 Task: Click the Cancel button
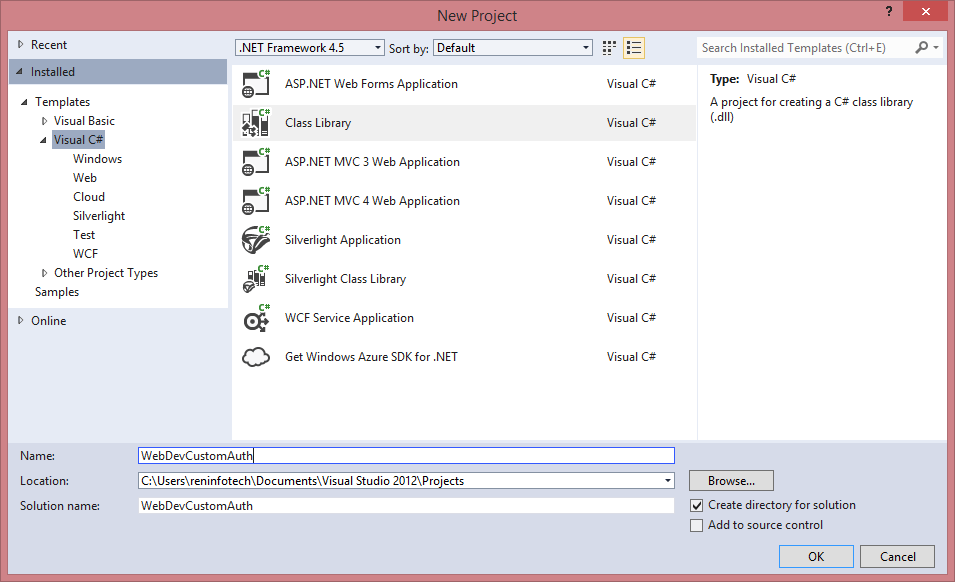(x=897, y=556)
